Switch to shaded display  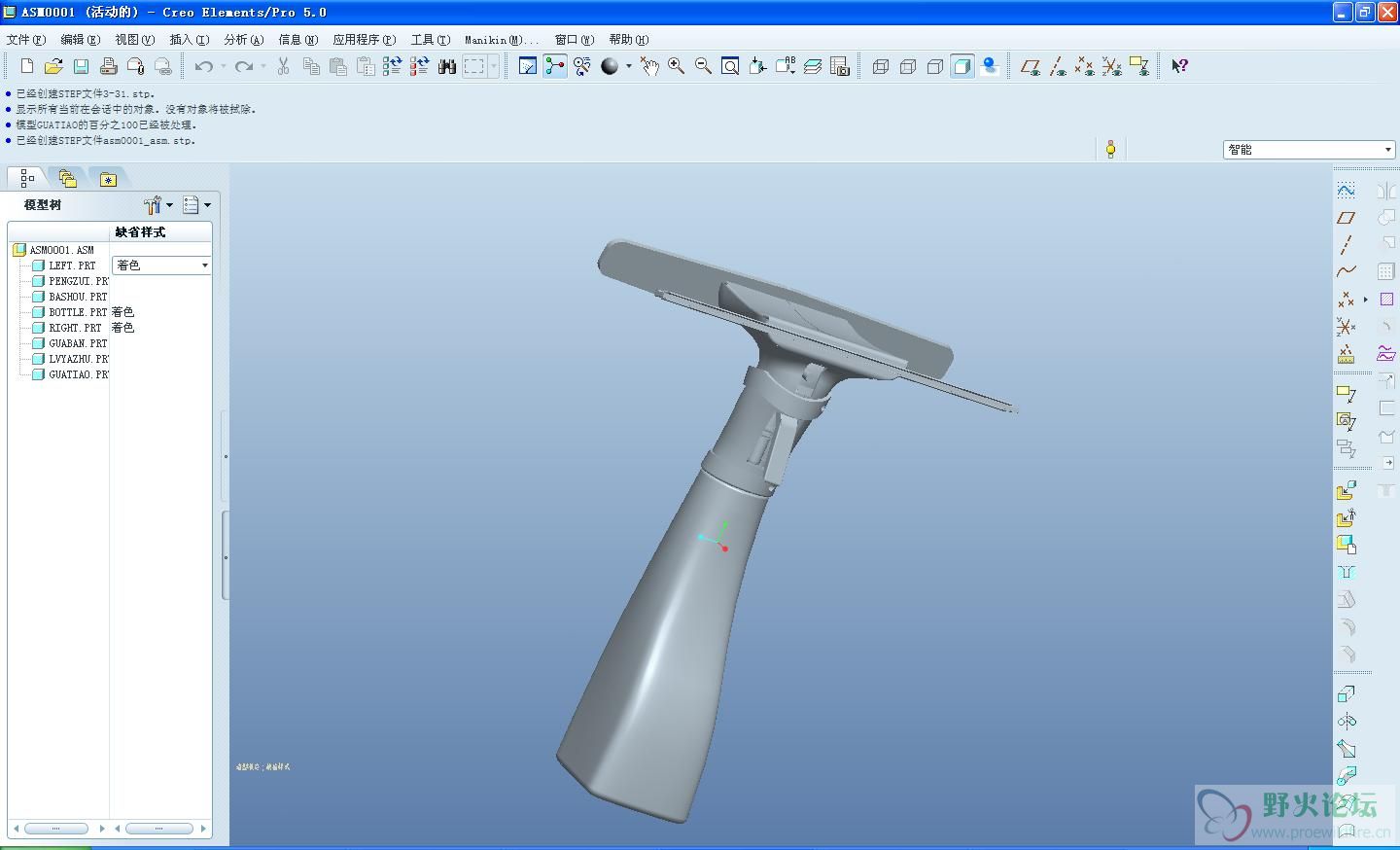tap(962, 66)
